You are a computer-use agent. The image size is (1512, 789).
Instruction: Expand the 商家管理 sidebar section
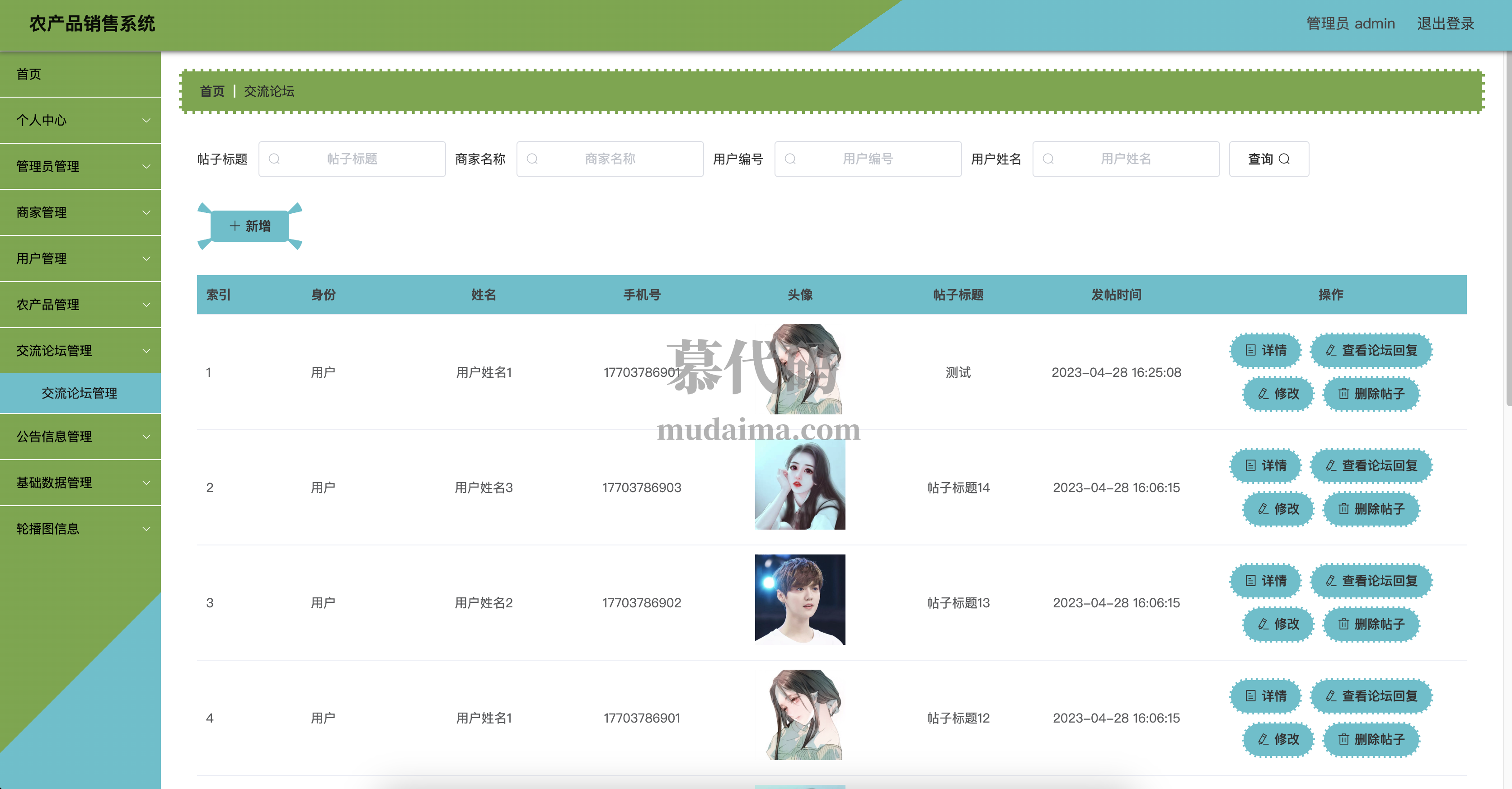[x=146, y=212]
